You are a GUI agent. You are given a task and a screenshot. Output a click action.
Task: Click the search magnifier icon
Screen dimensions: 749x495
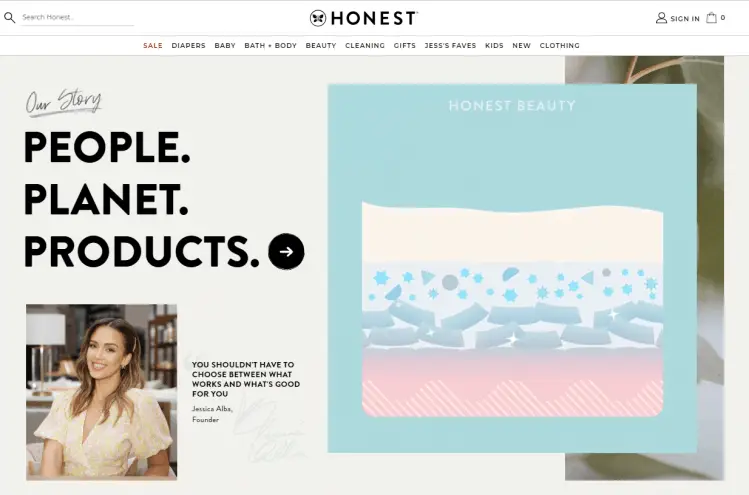click(10, 18)
